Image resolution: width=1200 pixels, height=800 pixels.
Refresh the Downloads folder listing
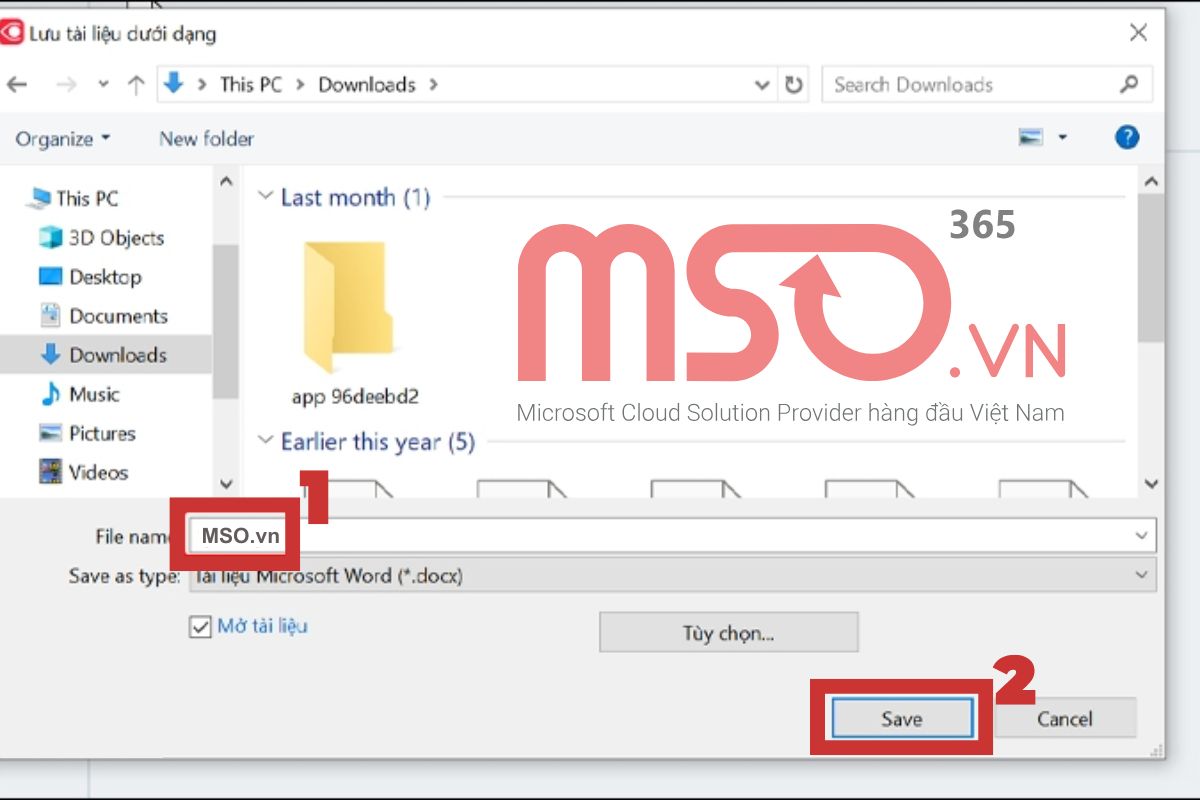pos(794,85)
